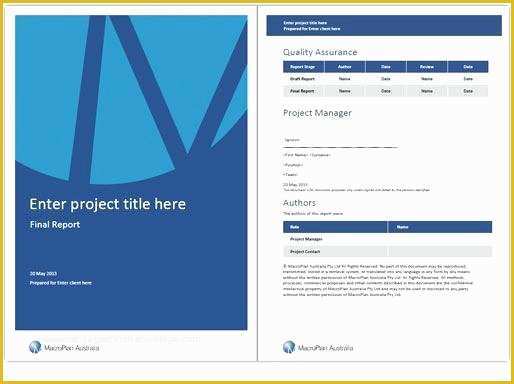Select the project title line in the right page header banner
Screen dimensions: 514x384
pos(305,23)
